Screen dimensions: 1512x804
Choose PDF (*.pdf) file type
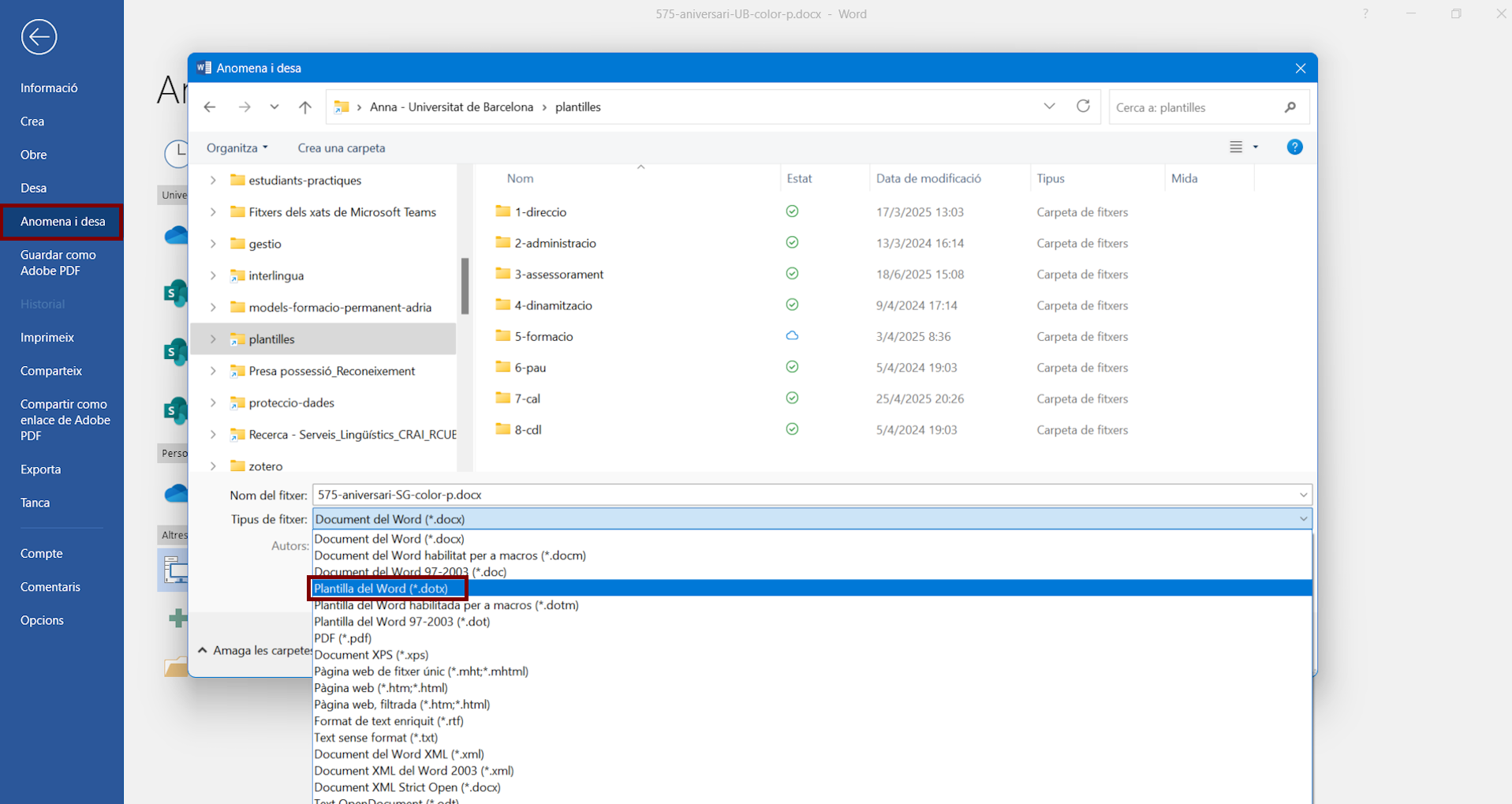[x=342, y=638]
